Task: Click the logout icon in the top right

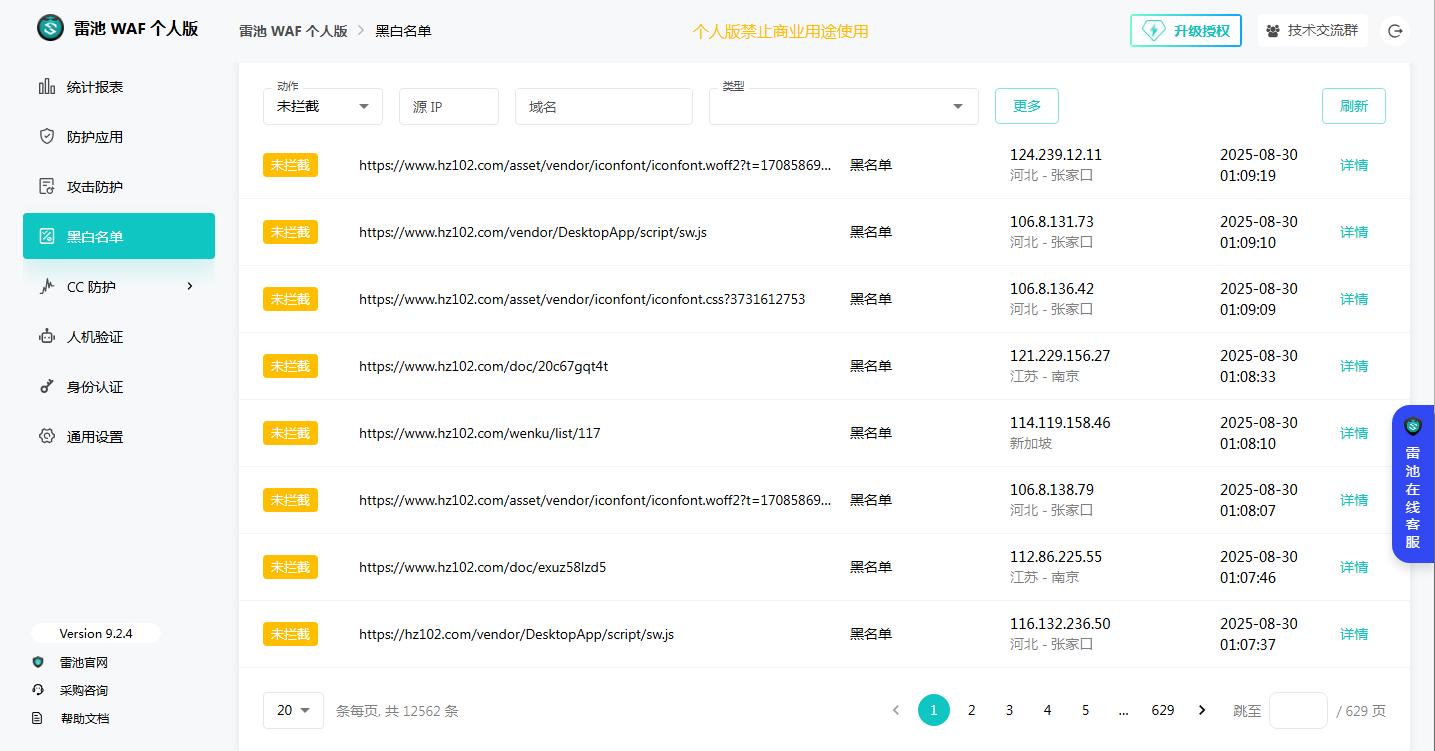Action: [1396, 31]
